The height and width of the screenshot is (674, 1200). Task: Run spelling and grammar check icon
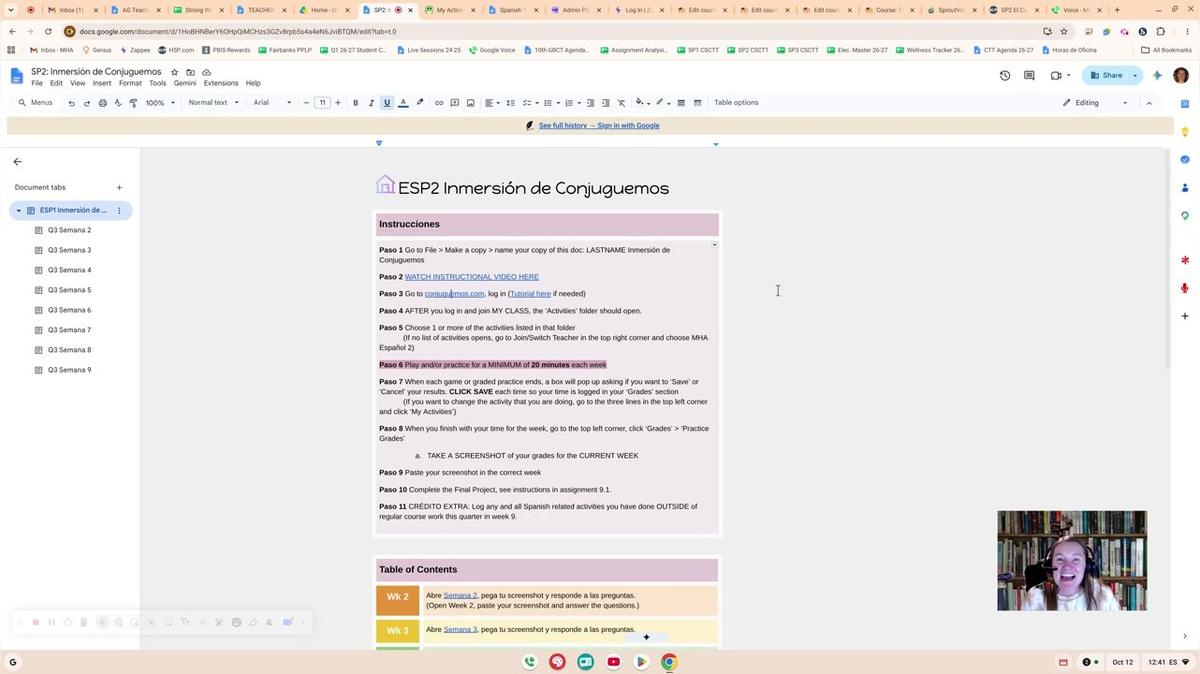[x=118, y=103]
